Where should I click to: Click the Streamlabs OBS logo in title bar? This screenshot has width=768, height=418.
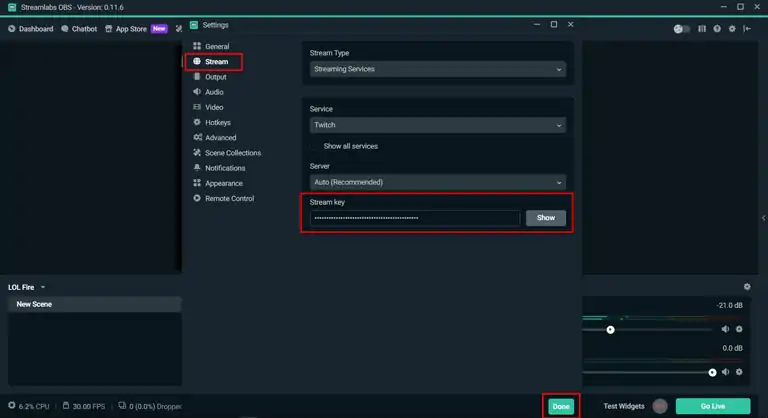(x=12, y=7)
